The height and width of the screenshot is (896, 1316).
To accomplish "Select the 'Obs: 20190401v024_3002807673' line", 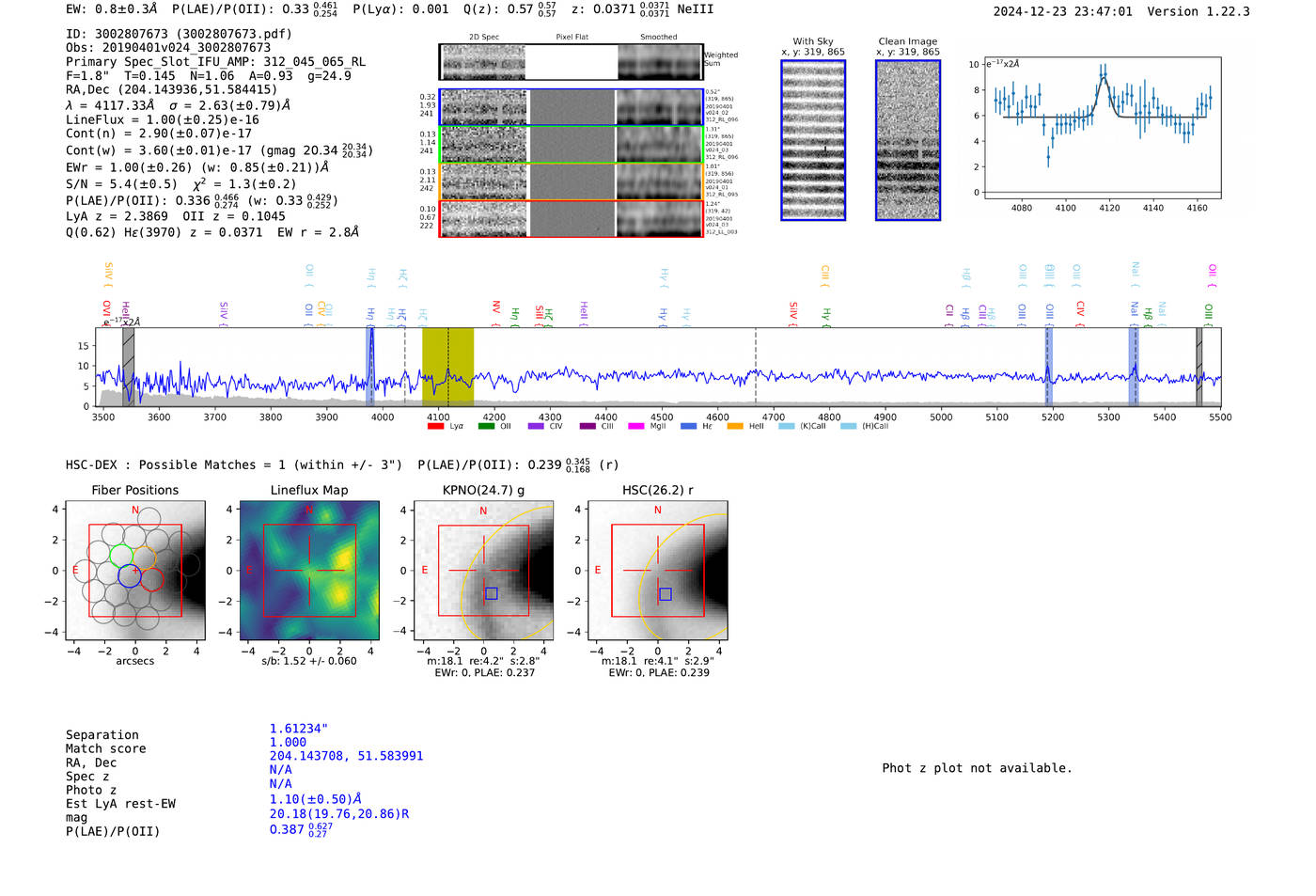I will point(168,48).
